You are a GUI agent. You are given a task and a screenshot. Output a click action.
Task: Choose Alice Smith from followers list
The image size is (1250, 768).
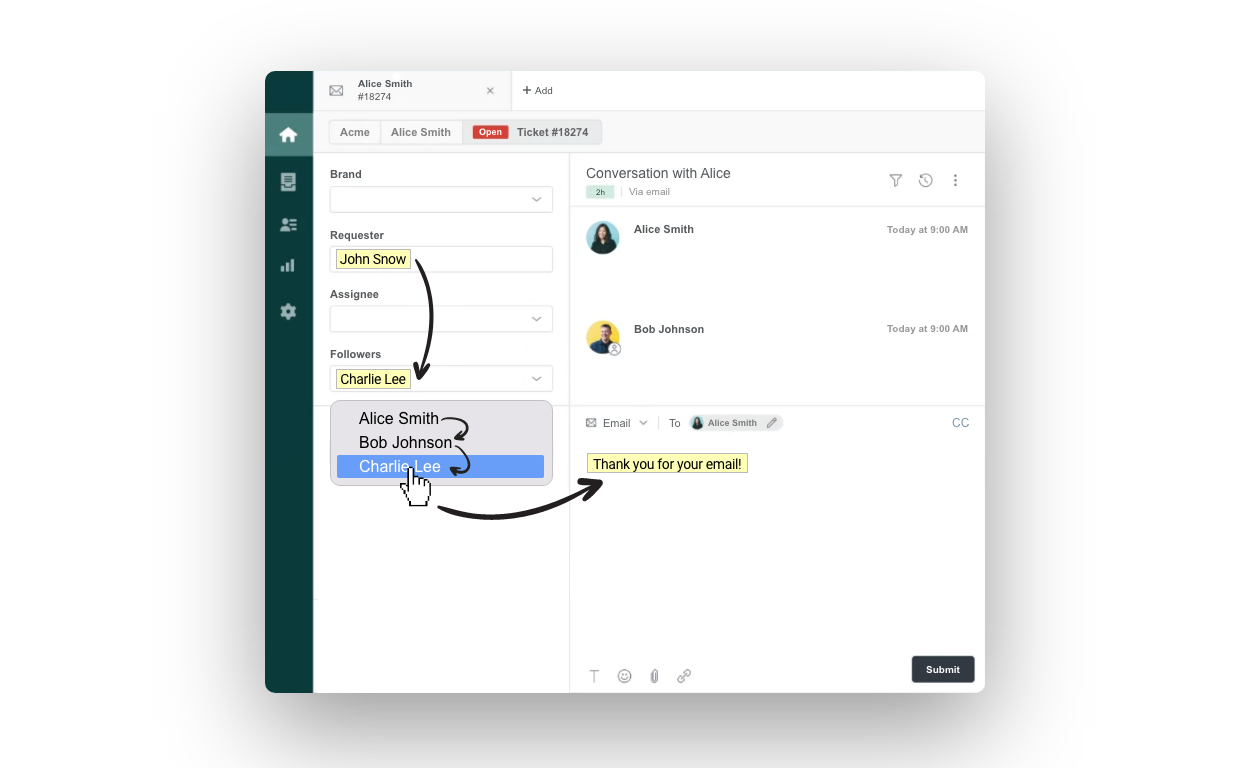tap(440, 419)
